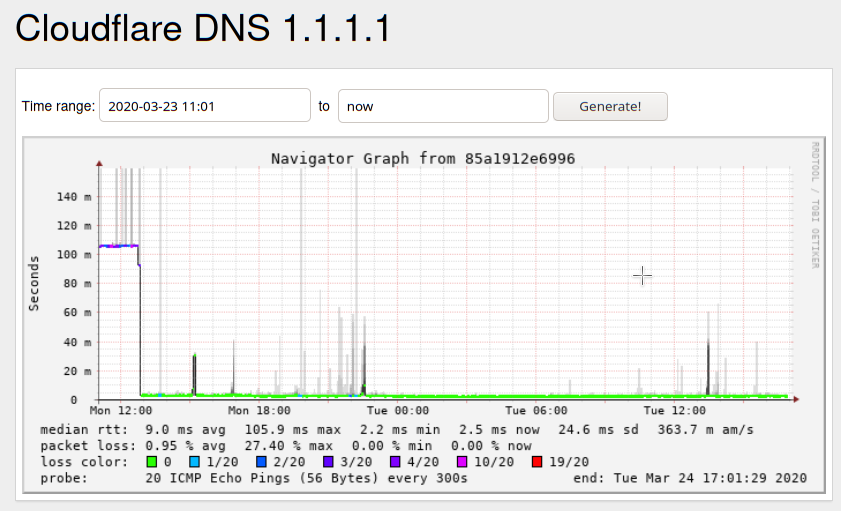The image size is (841, 511).
Task: Click the 'Mon 12:00' x-axis label
Action: (x=121, y=411)
